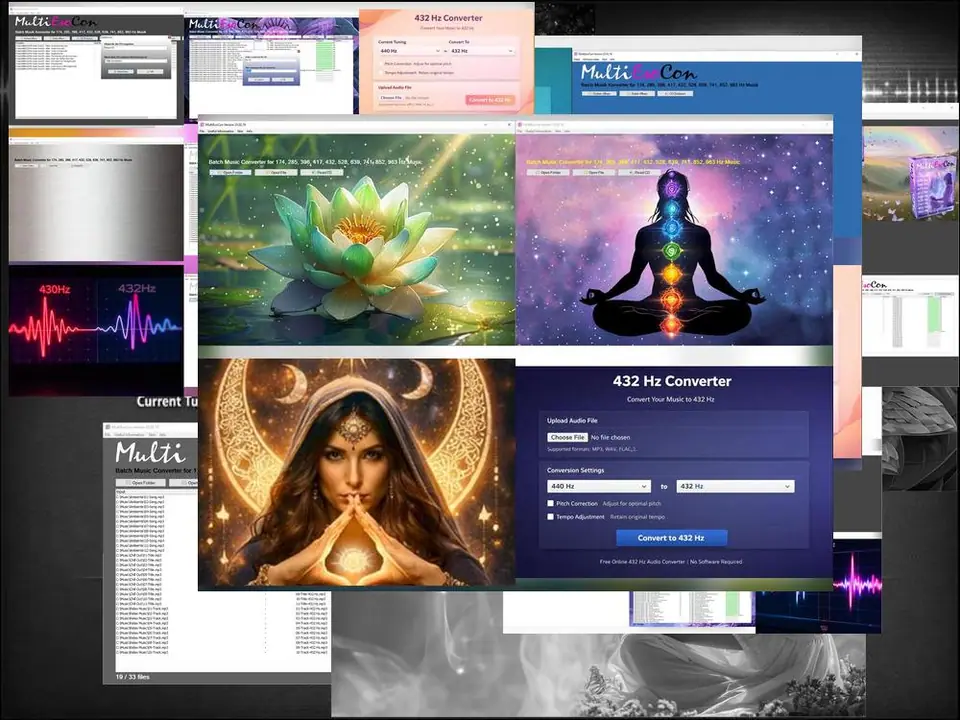Click Open Folder in the lotus window
Viewport: 960px width, 720px height.
pyautogui.click(x=229, y=172)
